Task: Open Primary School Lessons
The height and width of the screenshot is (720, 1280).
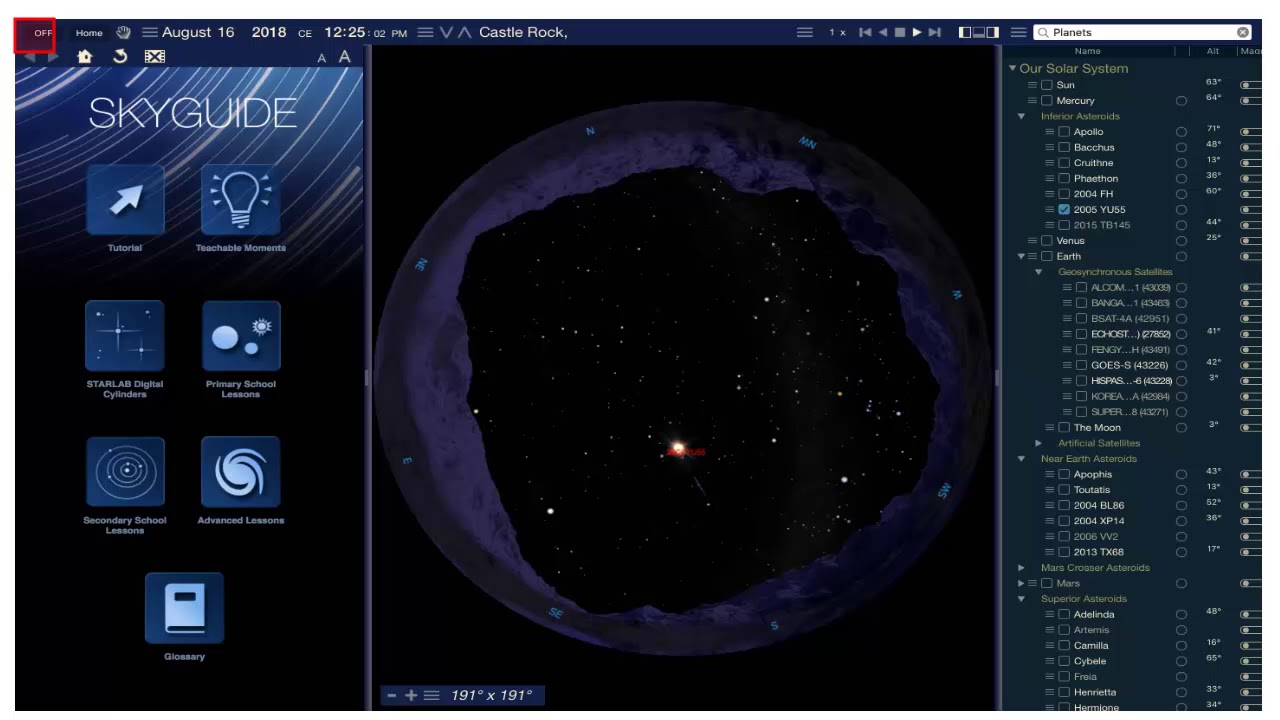Action: [x=241, y=336]
